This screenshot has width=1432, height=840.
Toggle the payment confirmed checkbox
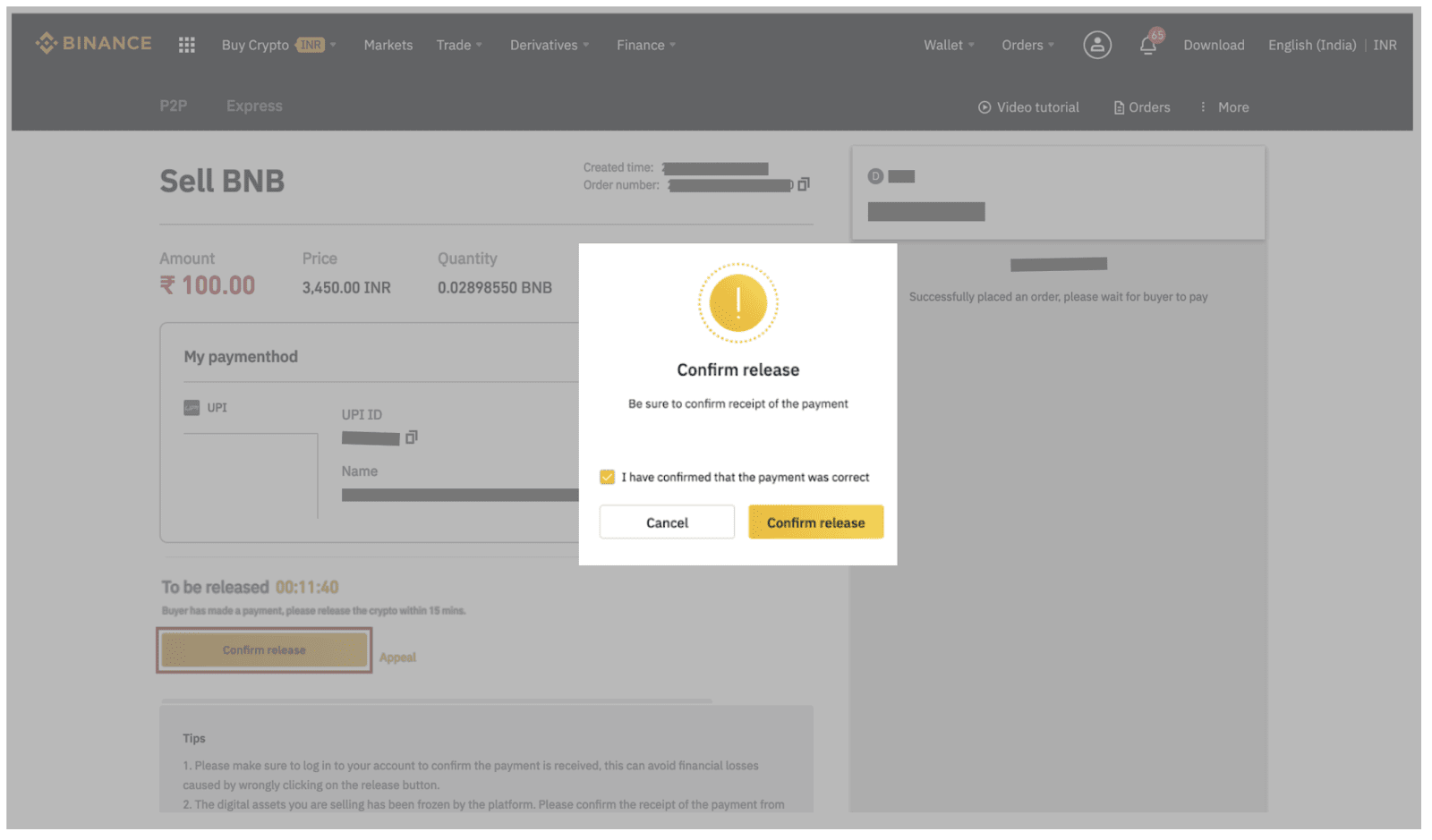[607, 477]
